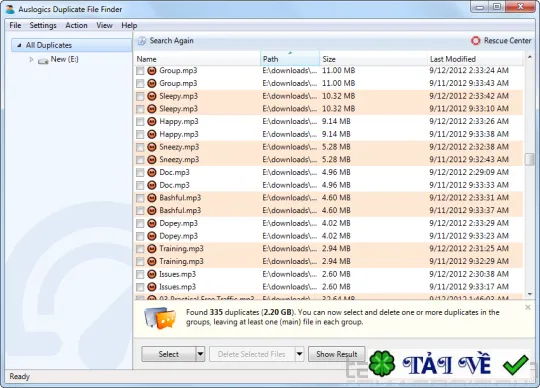Click the mp3 icon of the 9/11 Sneezy.mp3 row
This screenshot has width=540, height=388.
[152, 160]
